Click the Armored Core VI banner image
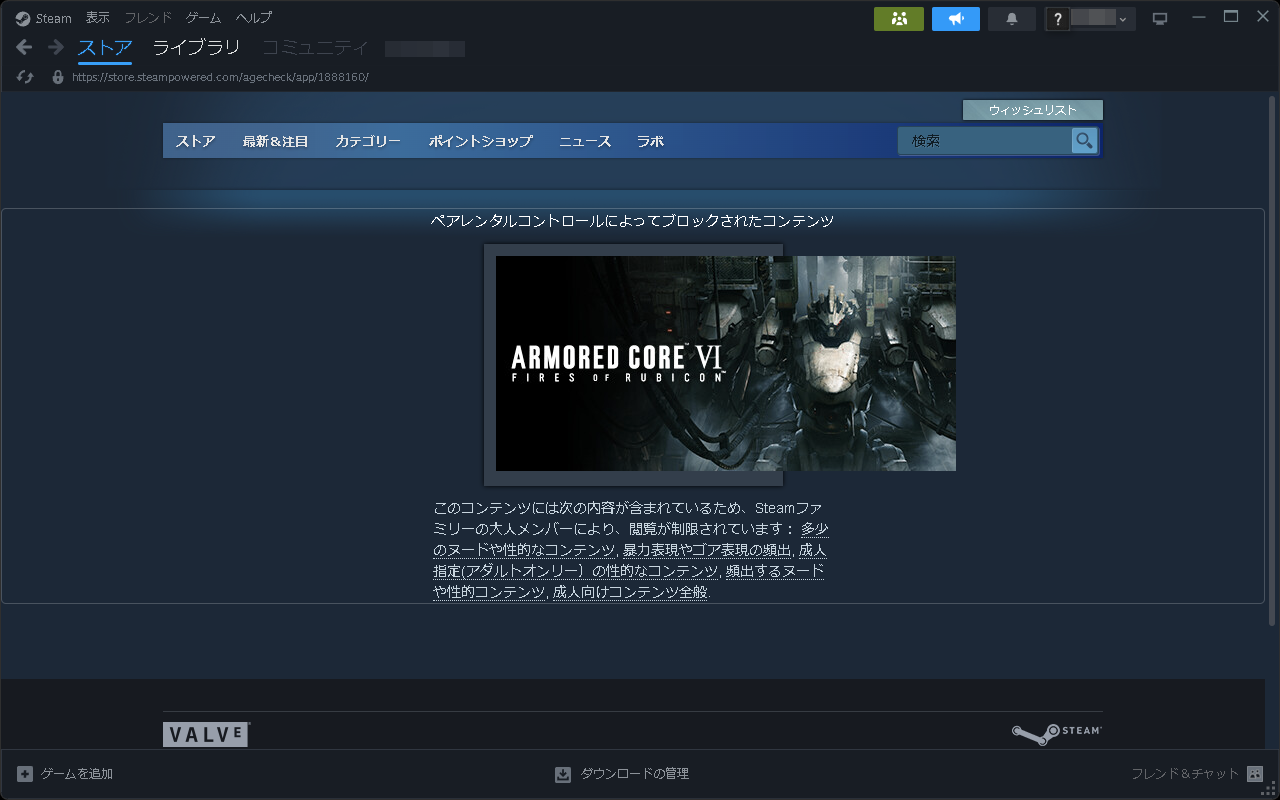 727,363
